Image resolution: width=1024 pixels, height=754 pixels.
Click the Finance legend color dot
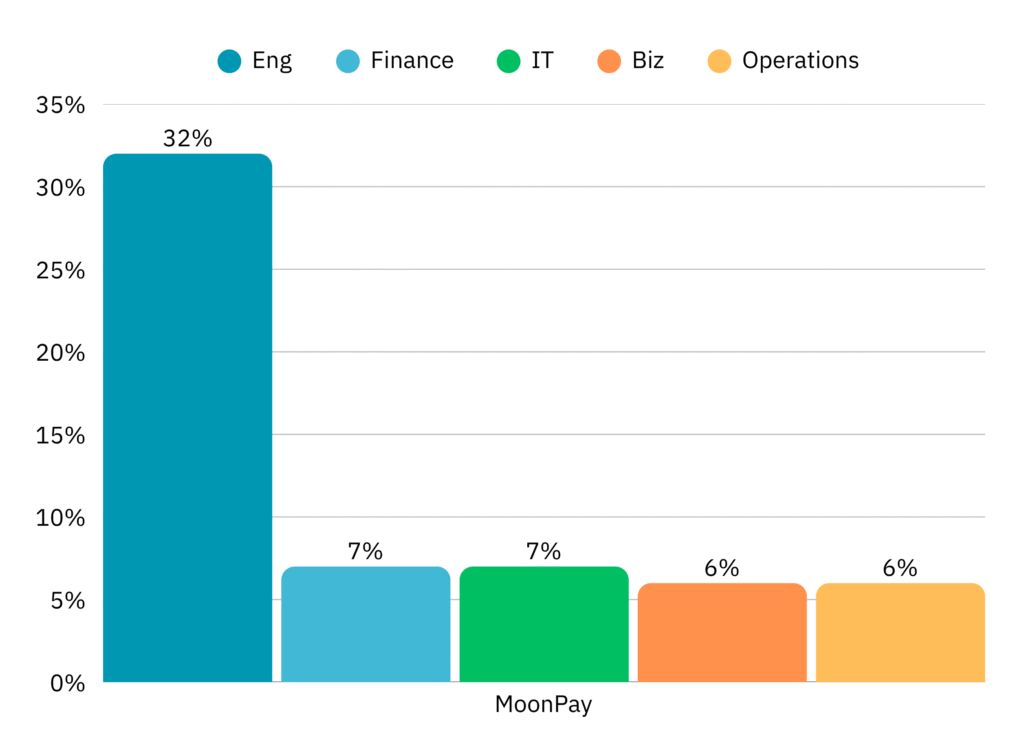(347, 61)
